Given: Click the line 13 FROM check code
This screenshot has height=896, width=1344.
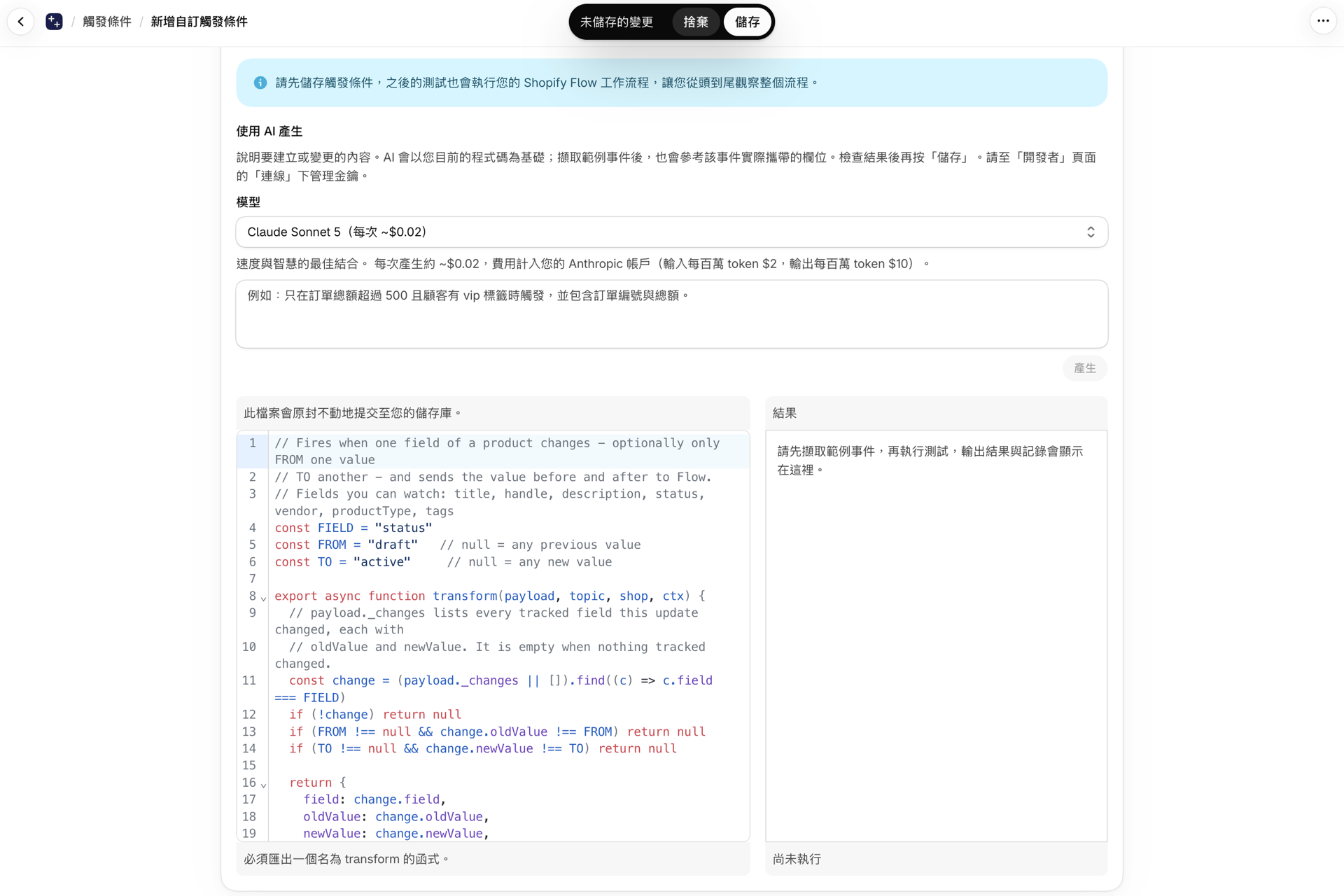Looking at the screenshot, I should (x=497, y=731).
